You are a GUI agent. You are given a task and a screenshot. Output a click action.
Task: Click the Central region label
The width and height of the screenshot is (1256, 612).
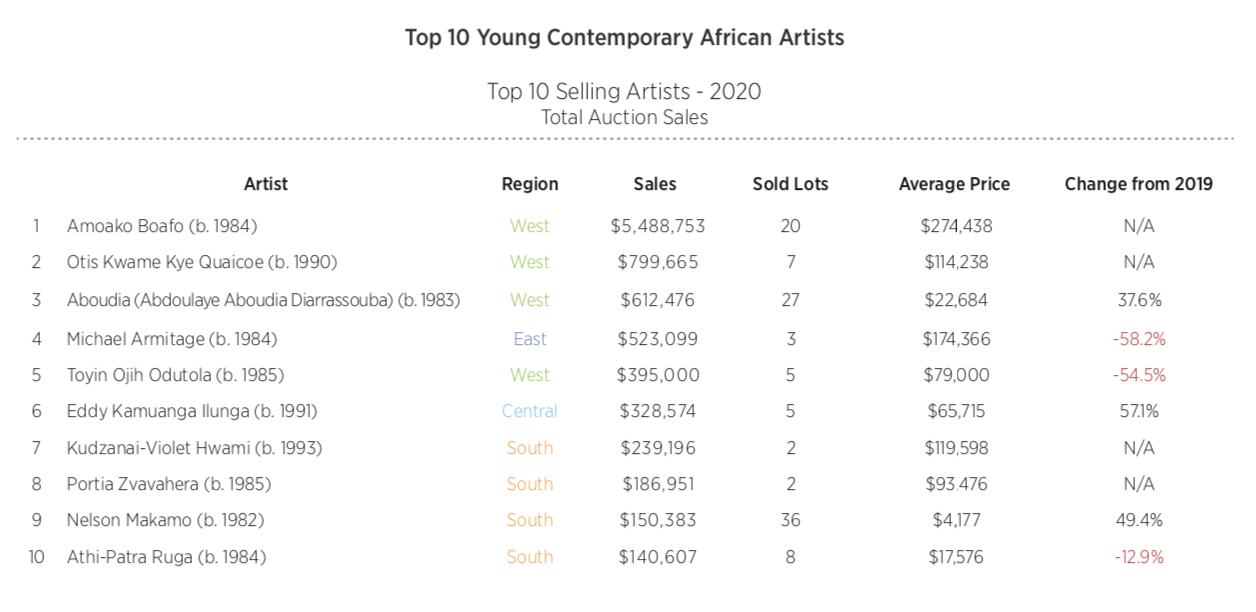pos(530,411)
